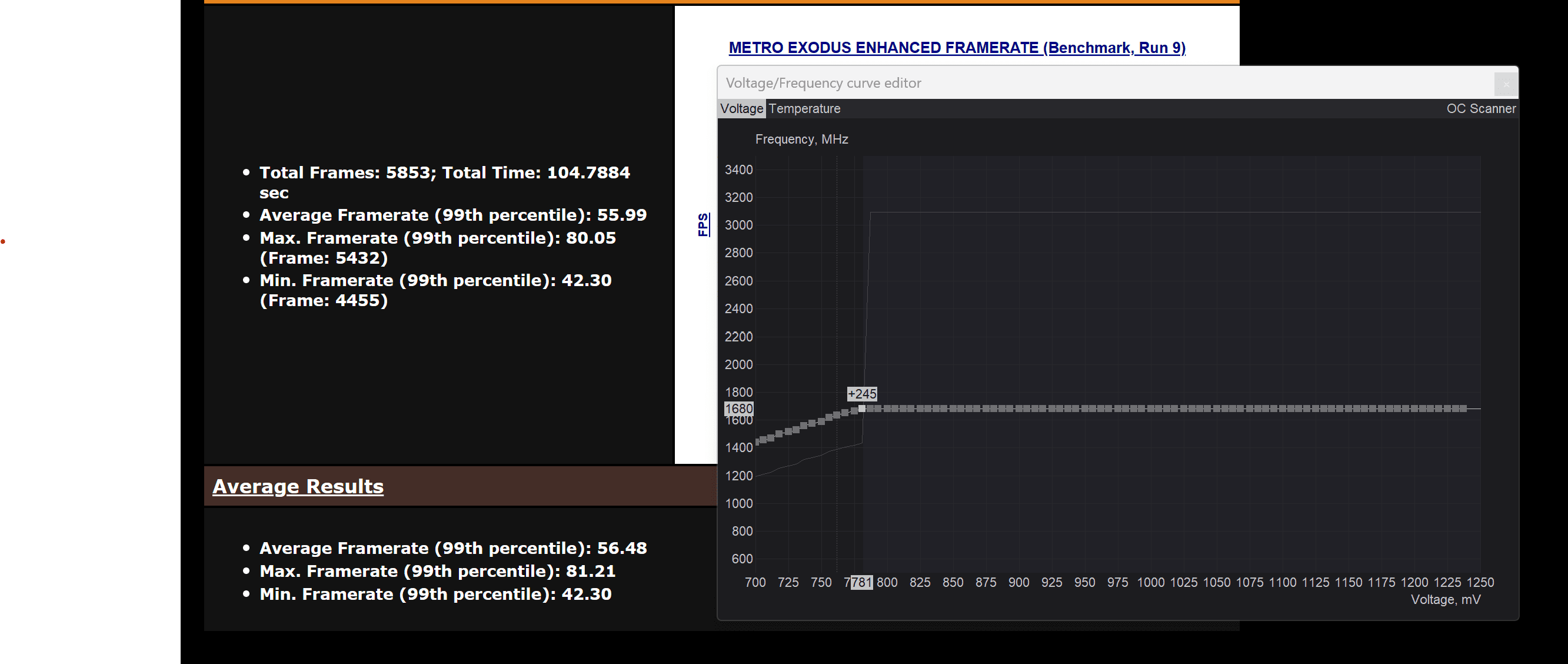Click the 781 voltage value label
The height and width of the screenshot is (664, 1568).
[x=861, y=582]
